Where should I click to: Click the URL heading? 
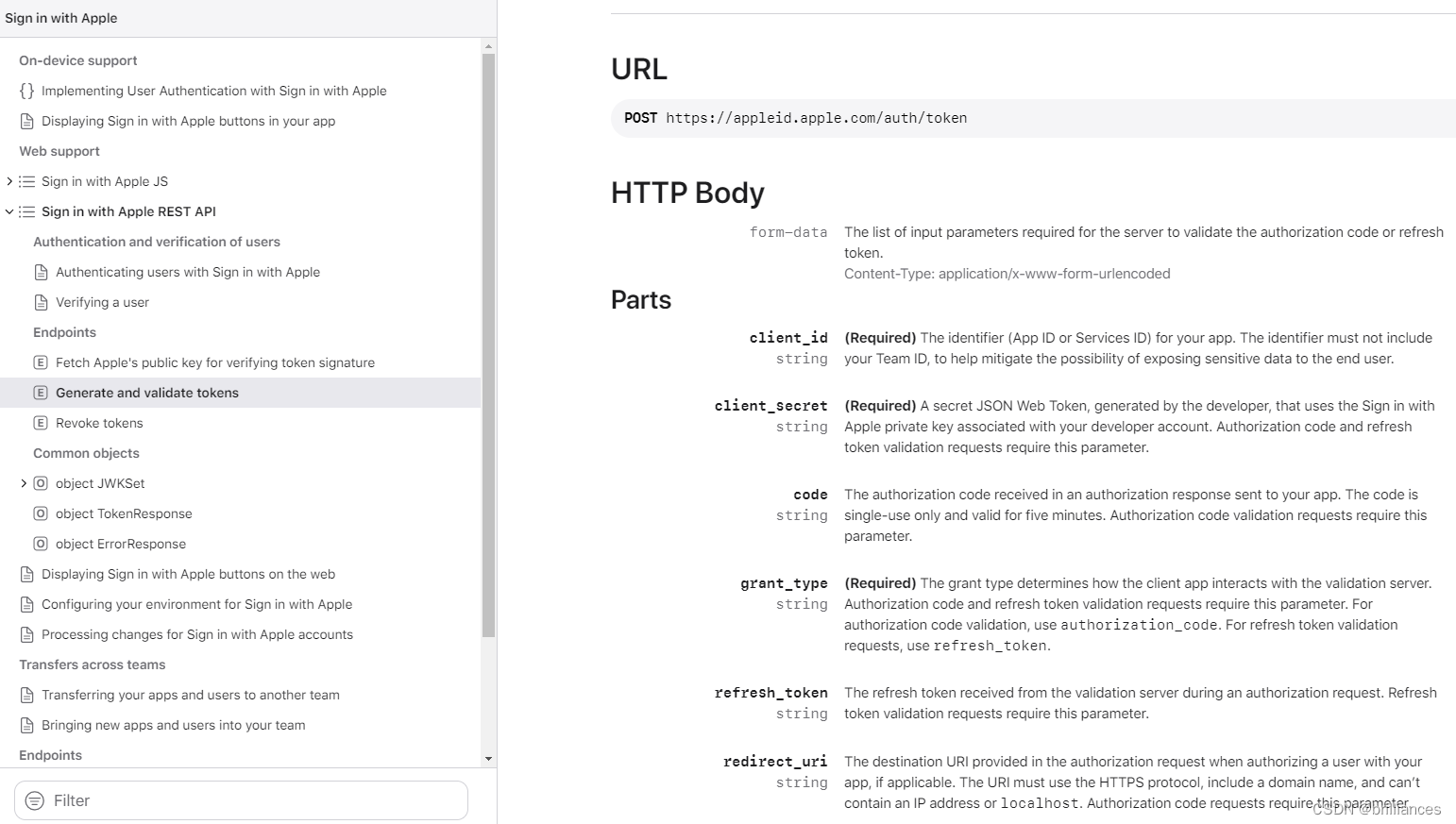639,69
